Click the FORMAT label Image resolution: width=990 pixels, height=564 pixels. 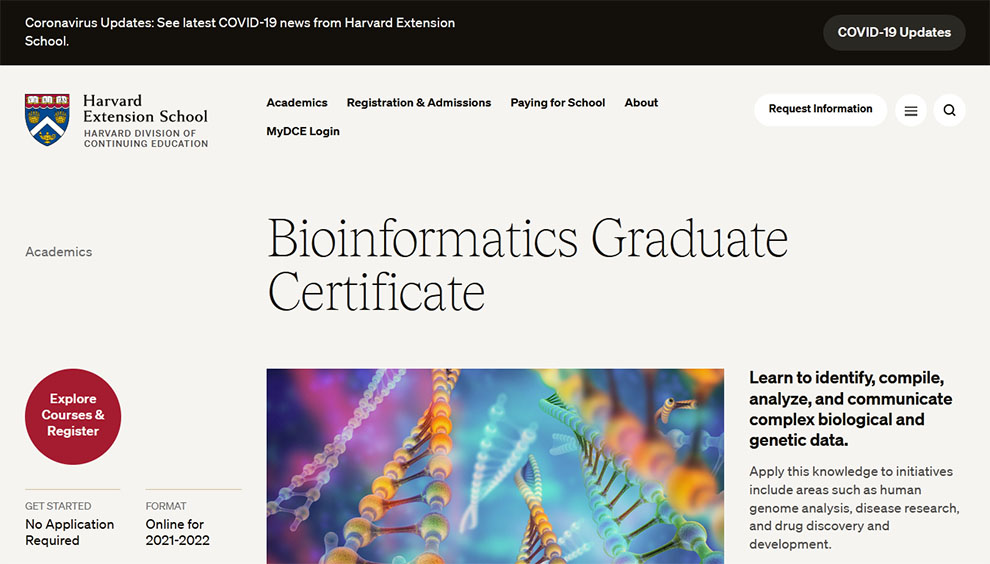pyautogui.click(x=166, y=506)
